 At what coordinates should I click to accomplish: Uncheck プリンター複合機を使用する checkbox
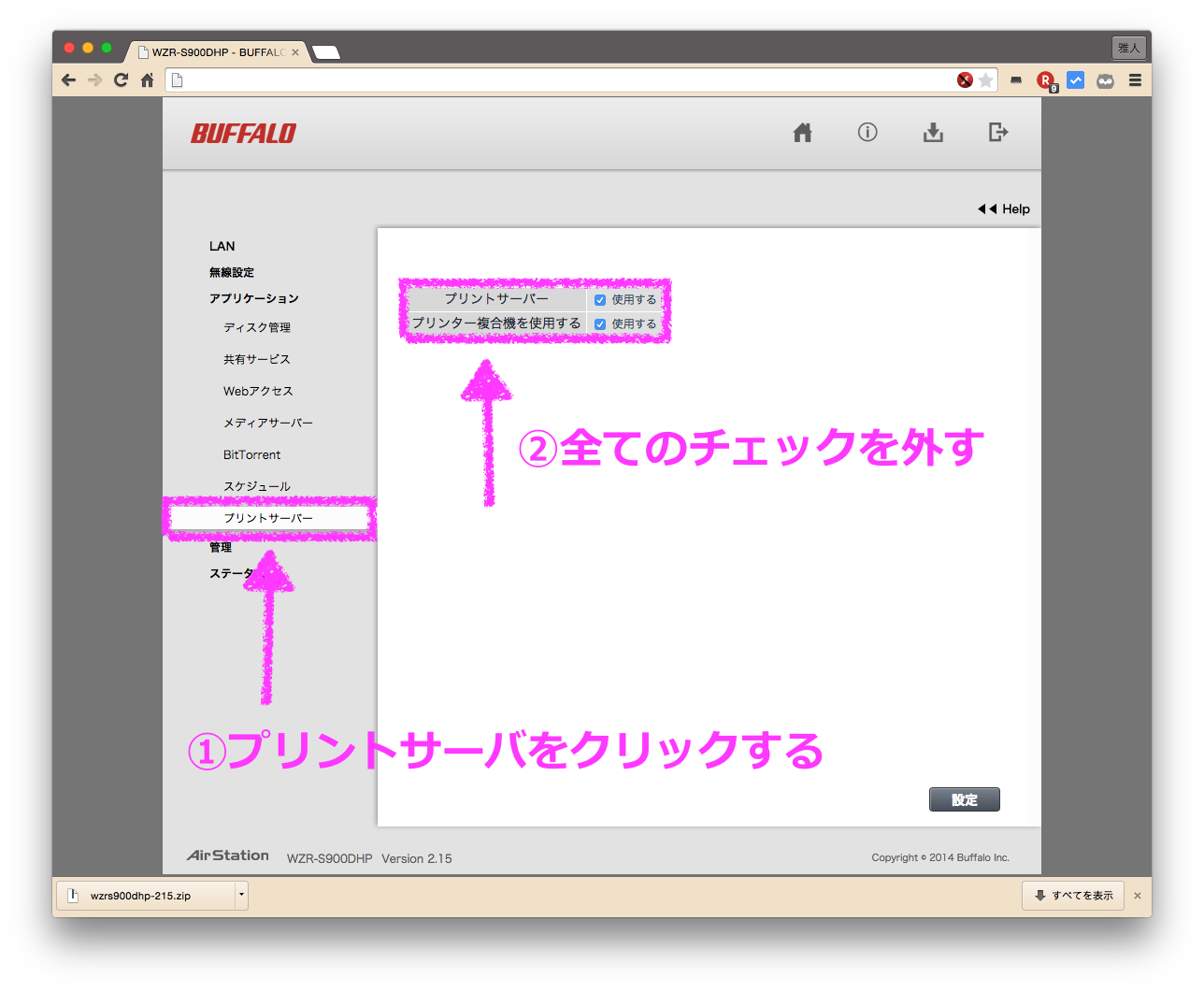pos(600,324)
